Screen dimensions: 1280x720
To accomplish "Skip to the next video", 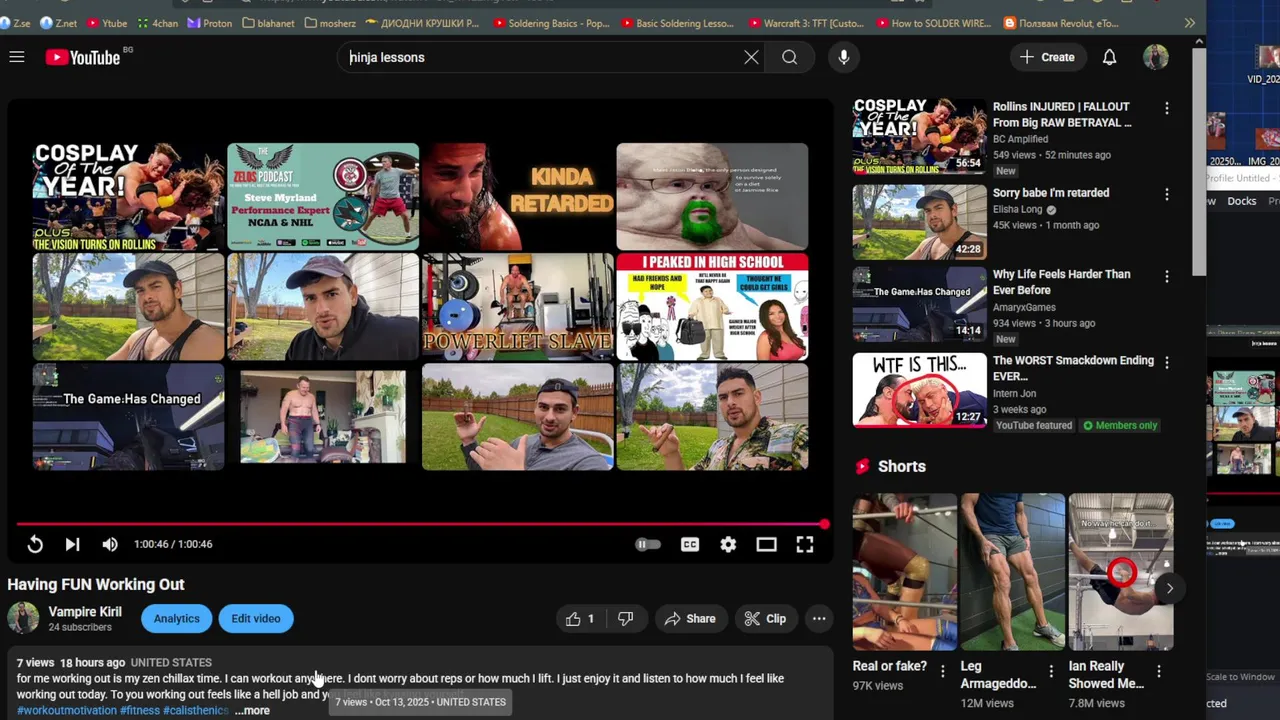I will [72, 544].
